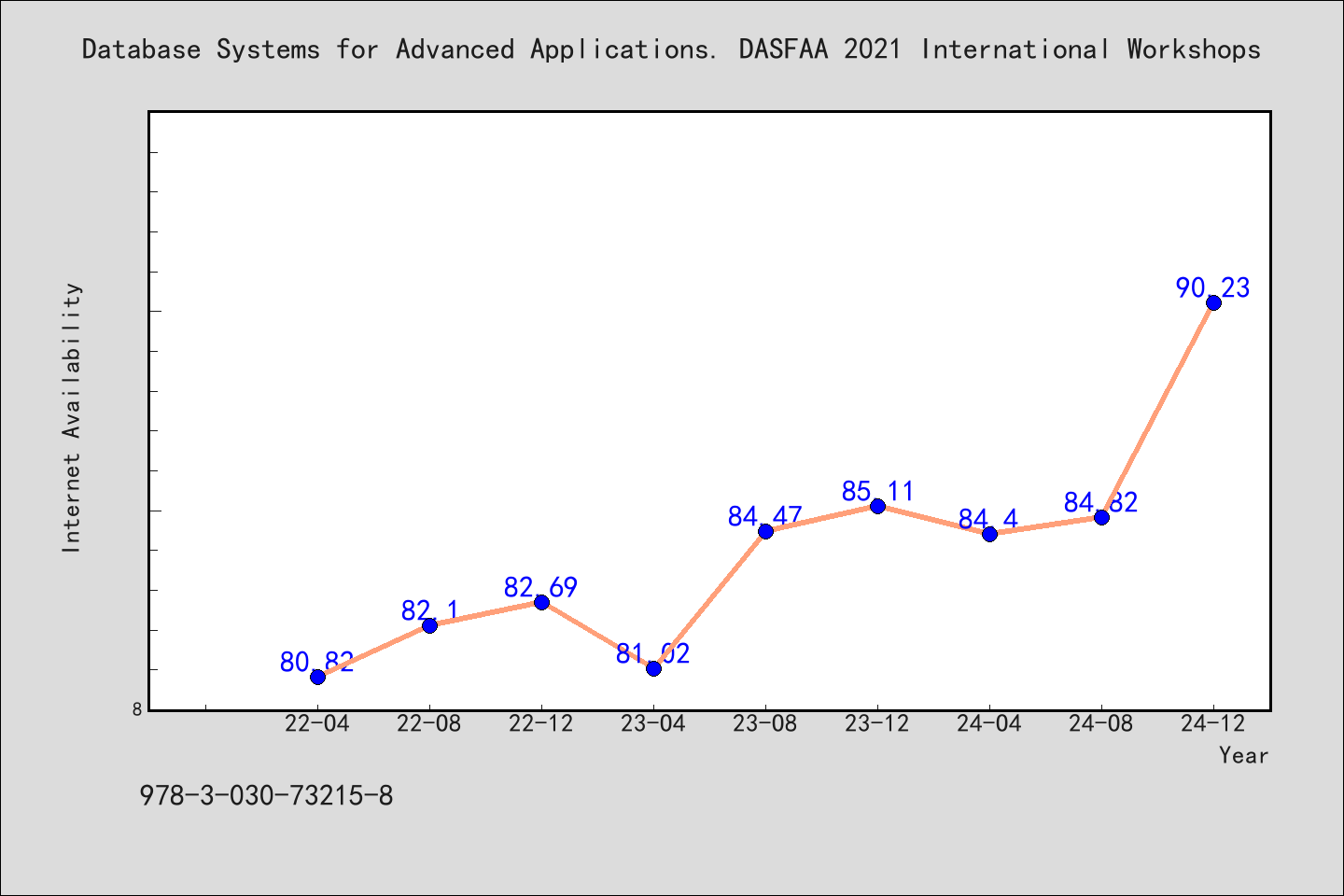This screenshot has width=1344, height=896.
Task: Click the Internet Availability axis label
Action: point(72,417)
